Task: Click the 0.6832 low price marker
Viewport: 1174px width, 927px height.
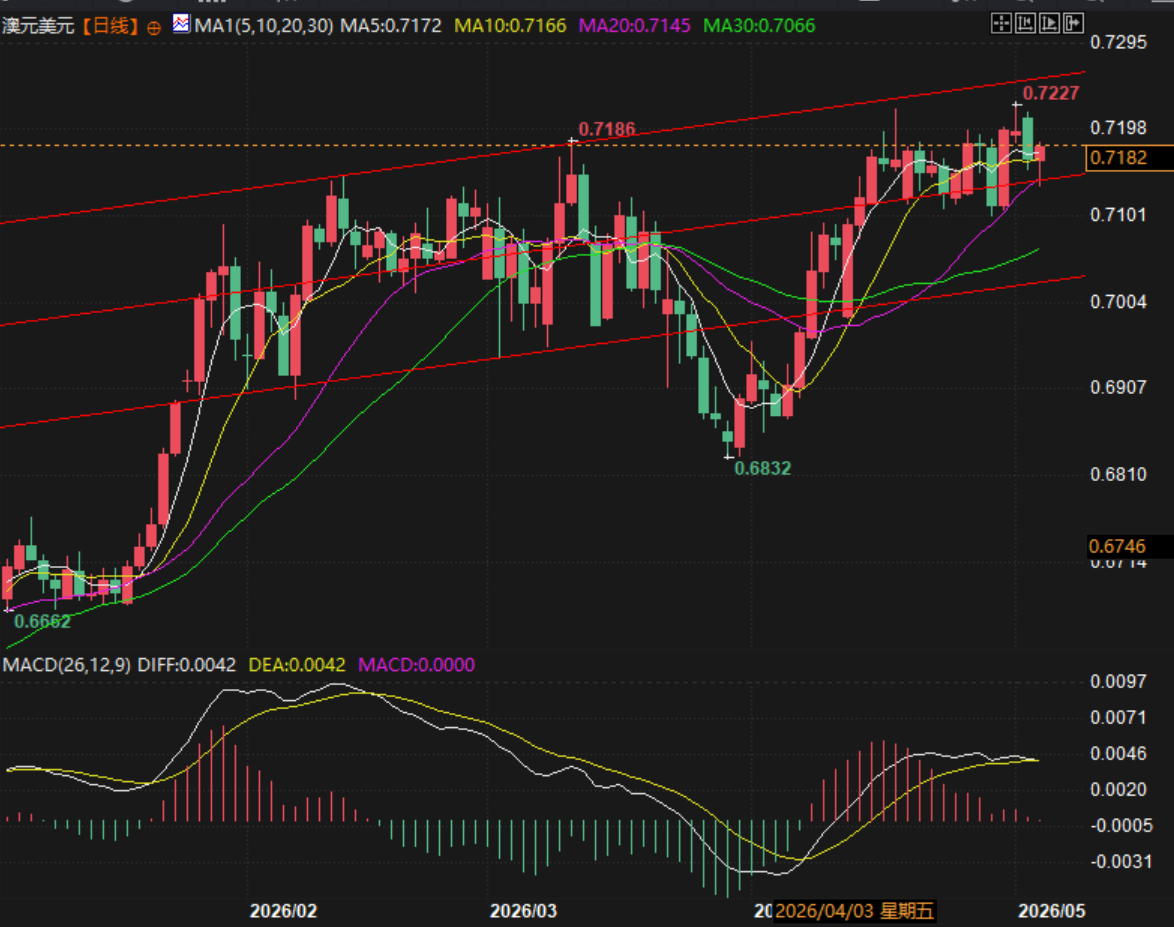Action: 762,469
